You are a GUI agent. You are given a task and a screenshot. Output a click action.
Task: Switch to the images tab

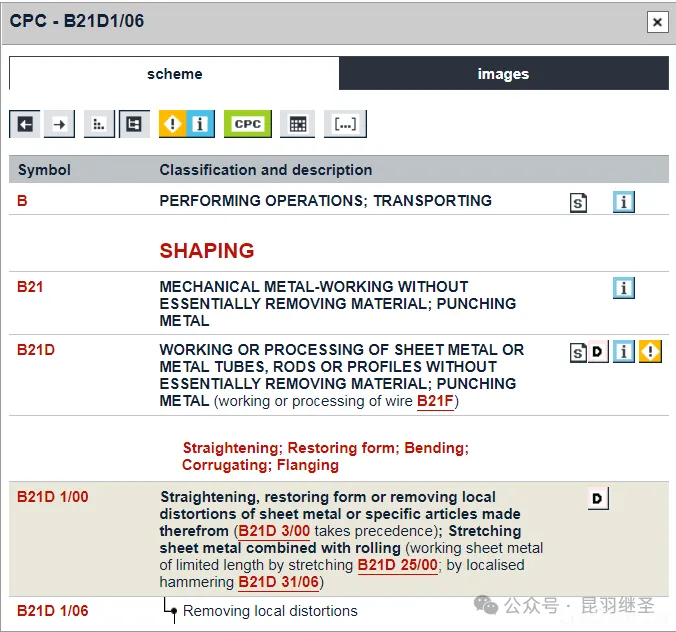[503, 74]
